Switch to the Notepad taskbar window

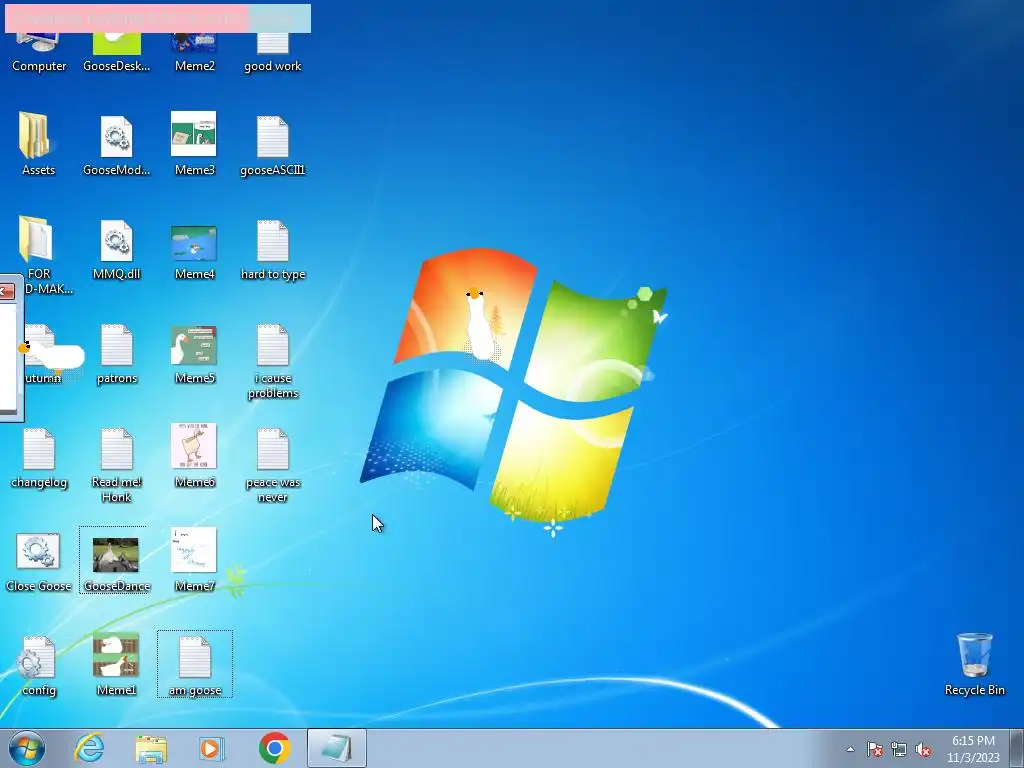[x=337, y=748]
